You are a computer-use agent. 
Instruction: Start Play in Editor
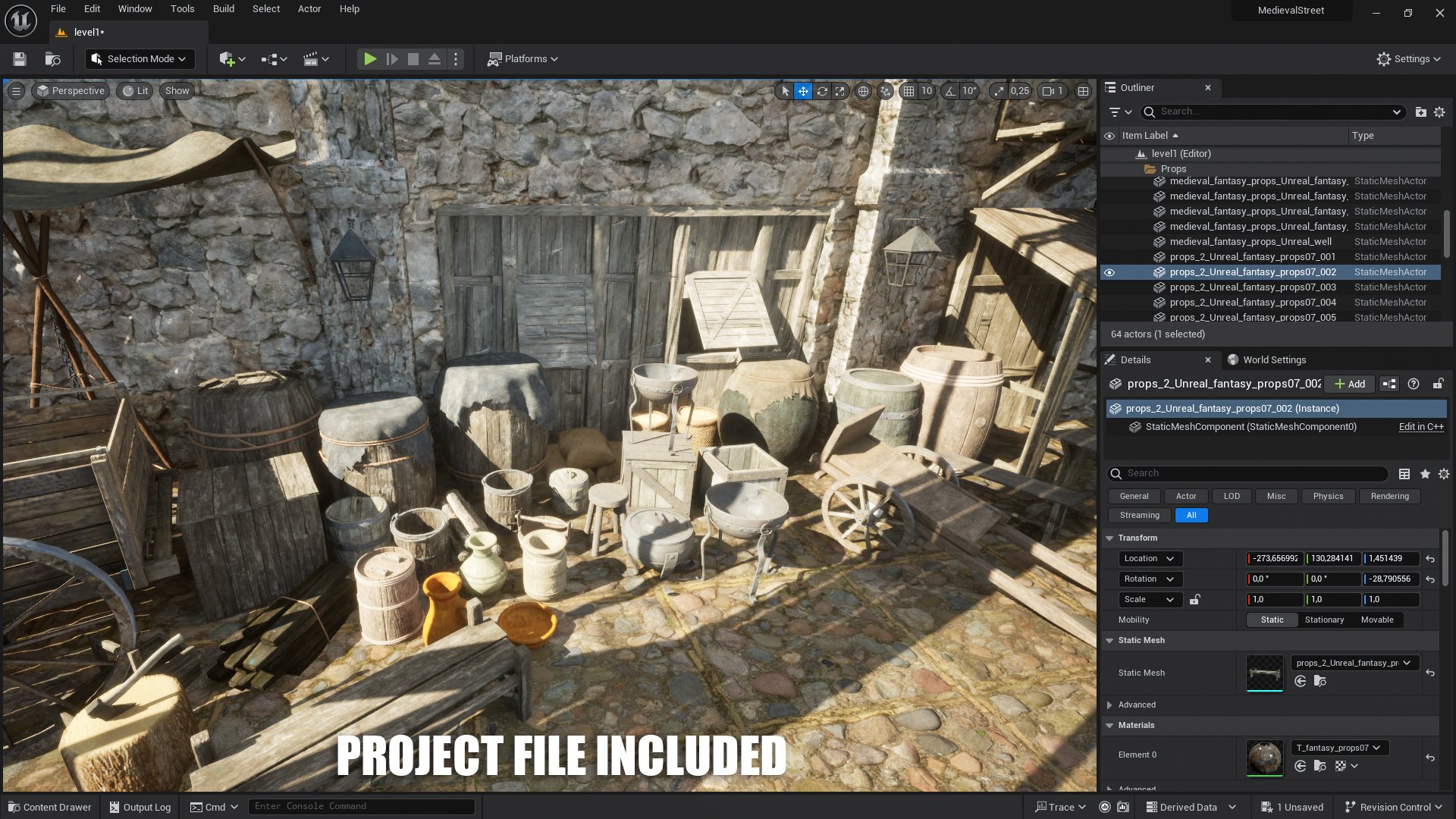tap(370, 59)
